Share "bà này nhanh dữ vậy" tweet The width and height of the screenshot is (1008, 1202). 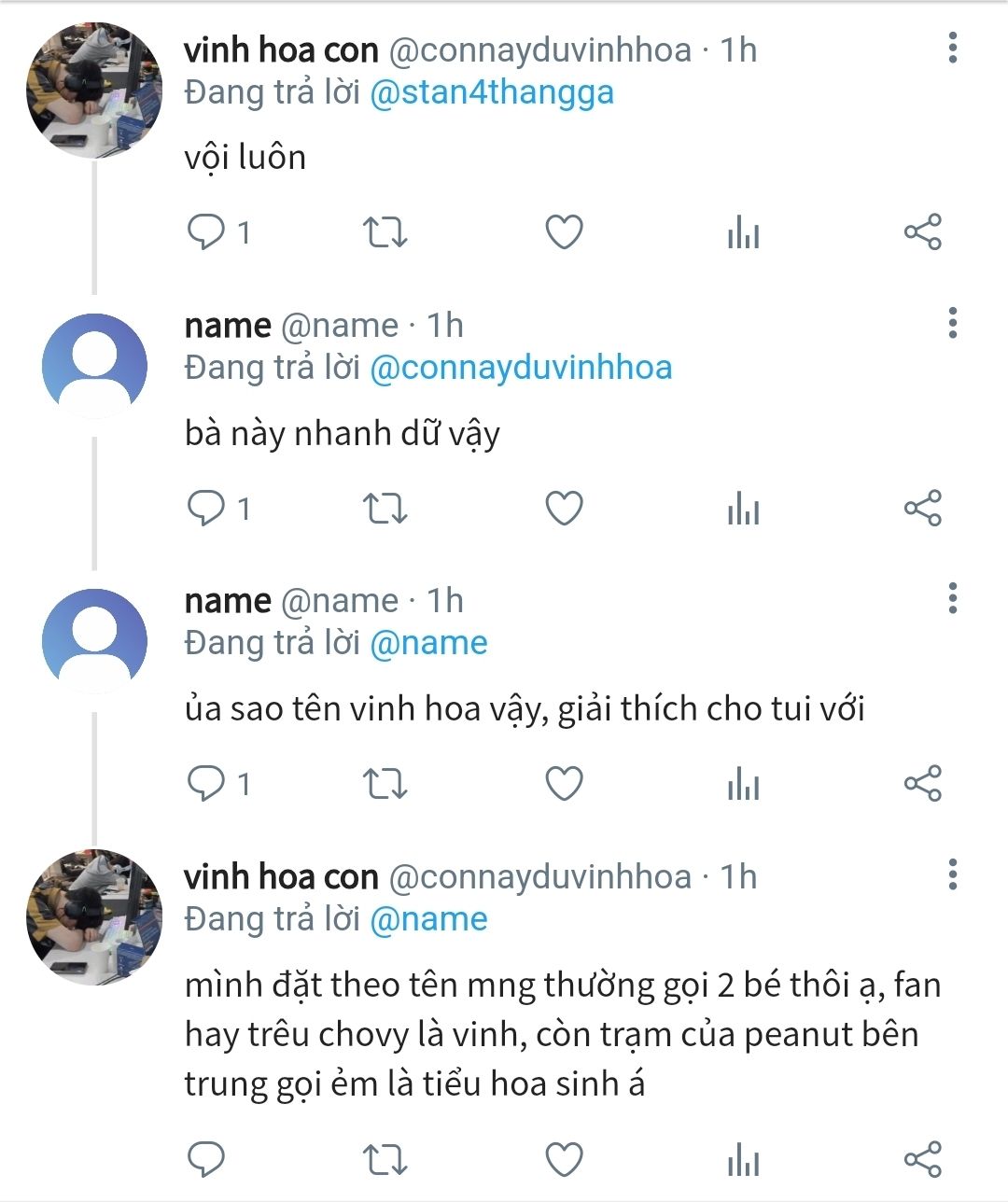coord(922,509)
